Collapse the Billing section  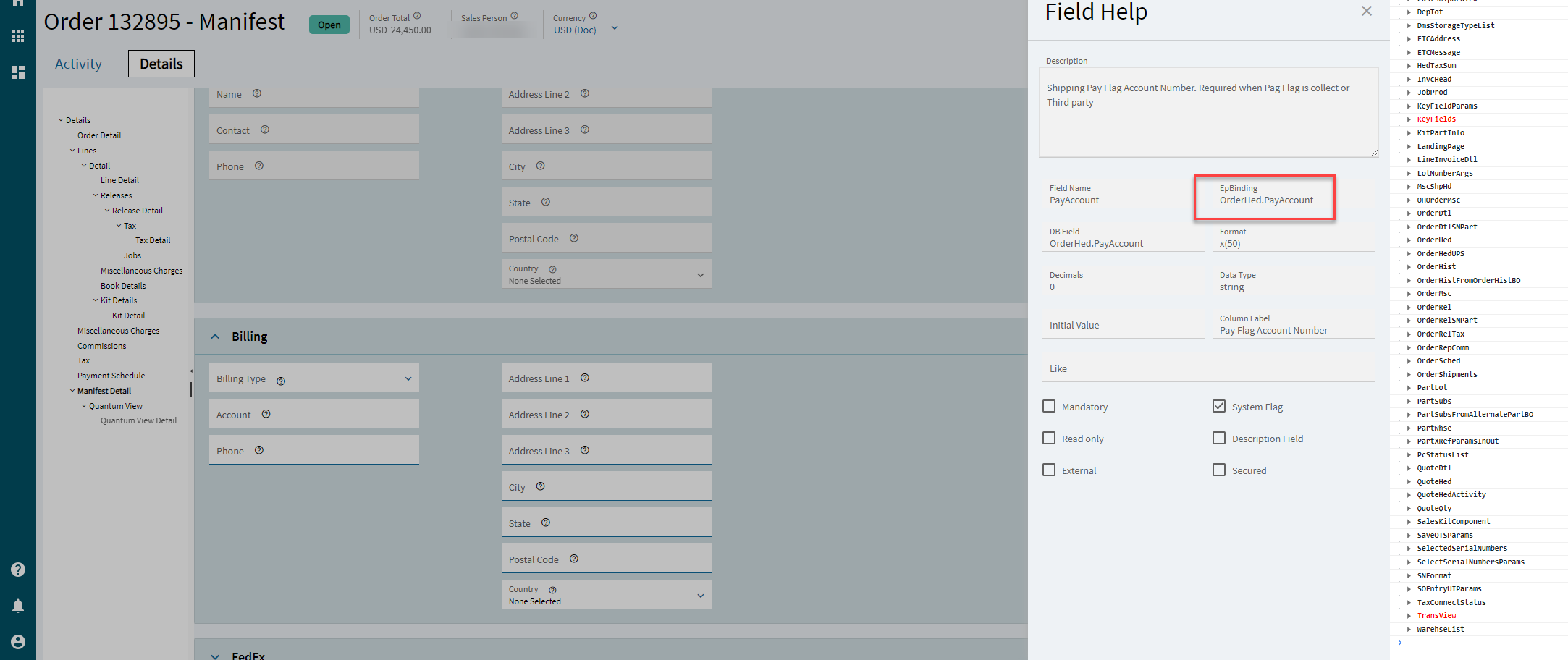(215, 336)
